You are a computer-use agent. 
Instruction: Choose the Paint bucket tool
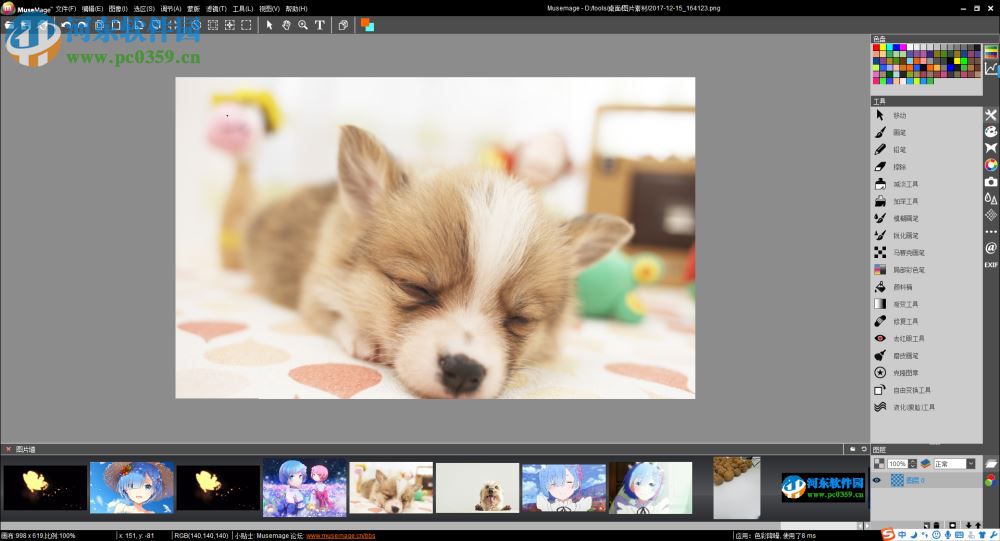[x=880, y=287]
